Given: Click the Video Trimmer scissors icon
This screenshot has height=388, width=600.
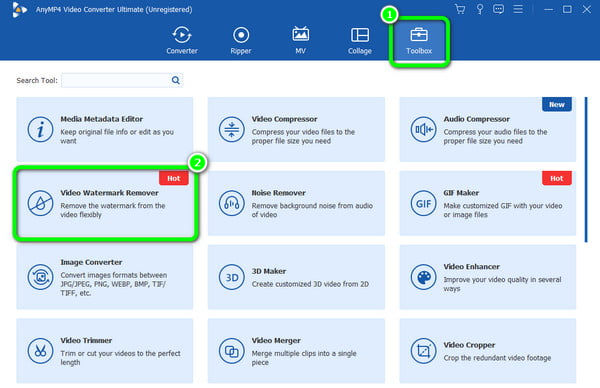Looking at the screenshot, I should tap(40, 351).
